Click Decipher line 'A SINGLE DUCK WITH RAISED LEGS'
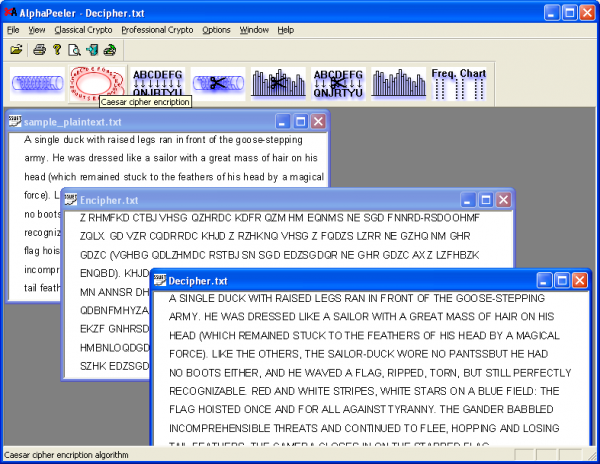Viewport: 600px width, 464px height. tap(357, 298)
